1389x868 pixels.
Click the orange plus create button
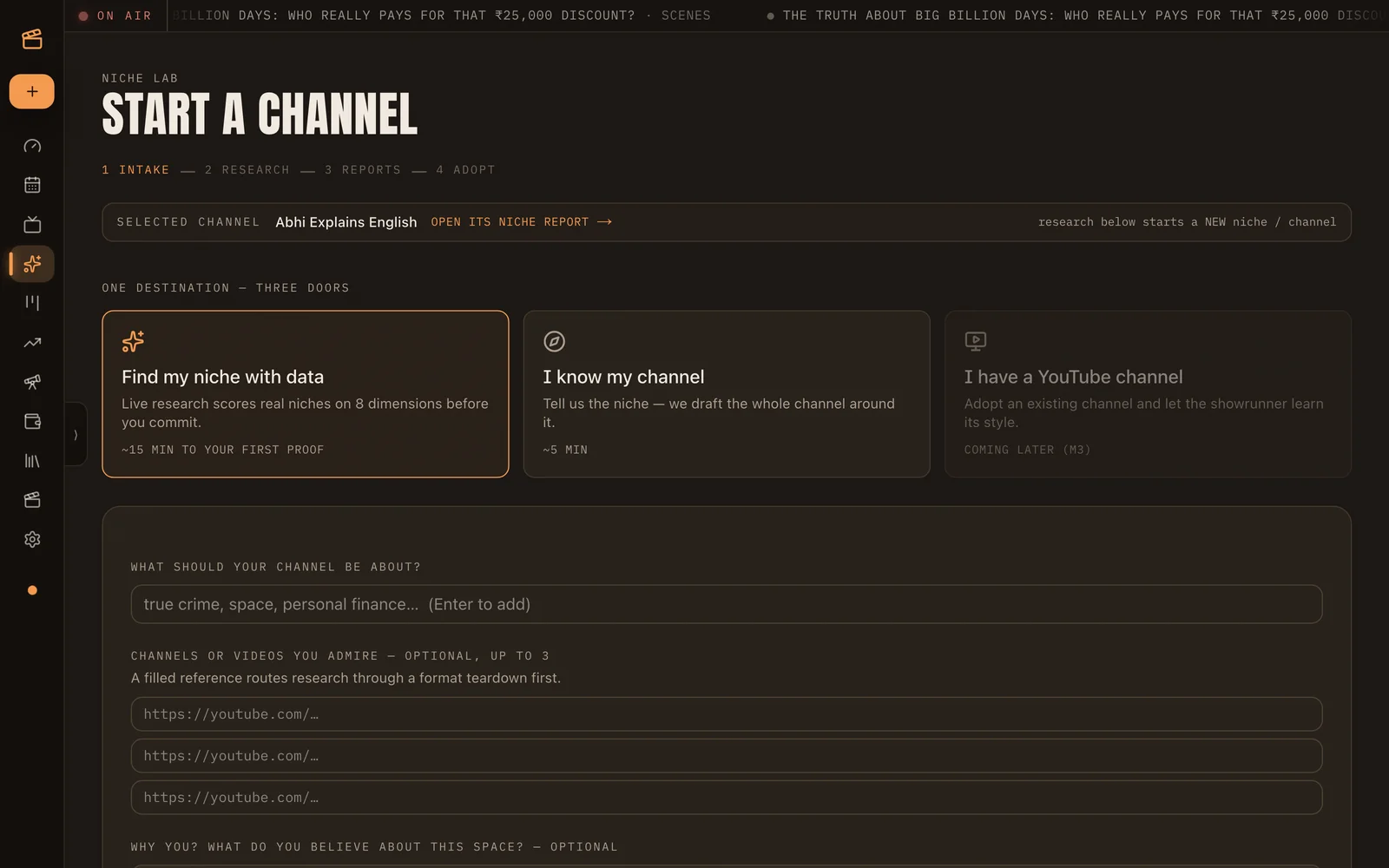click(32, 91)
